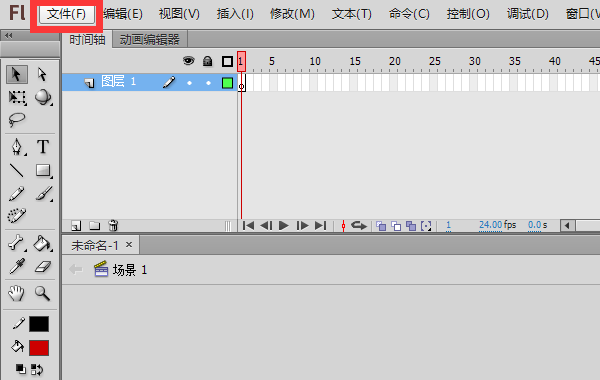Click frame 1 keyframe of 图层 1

[x=241, y=83]
